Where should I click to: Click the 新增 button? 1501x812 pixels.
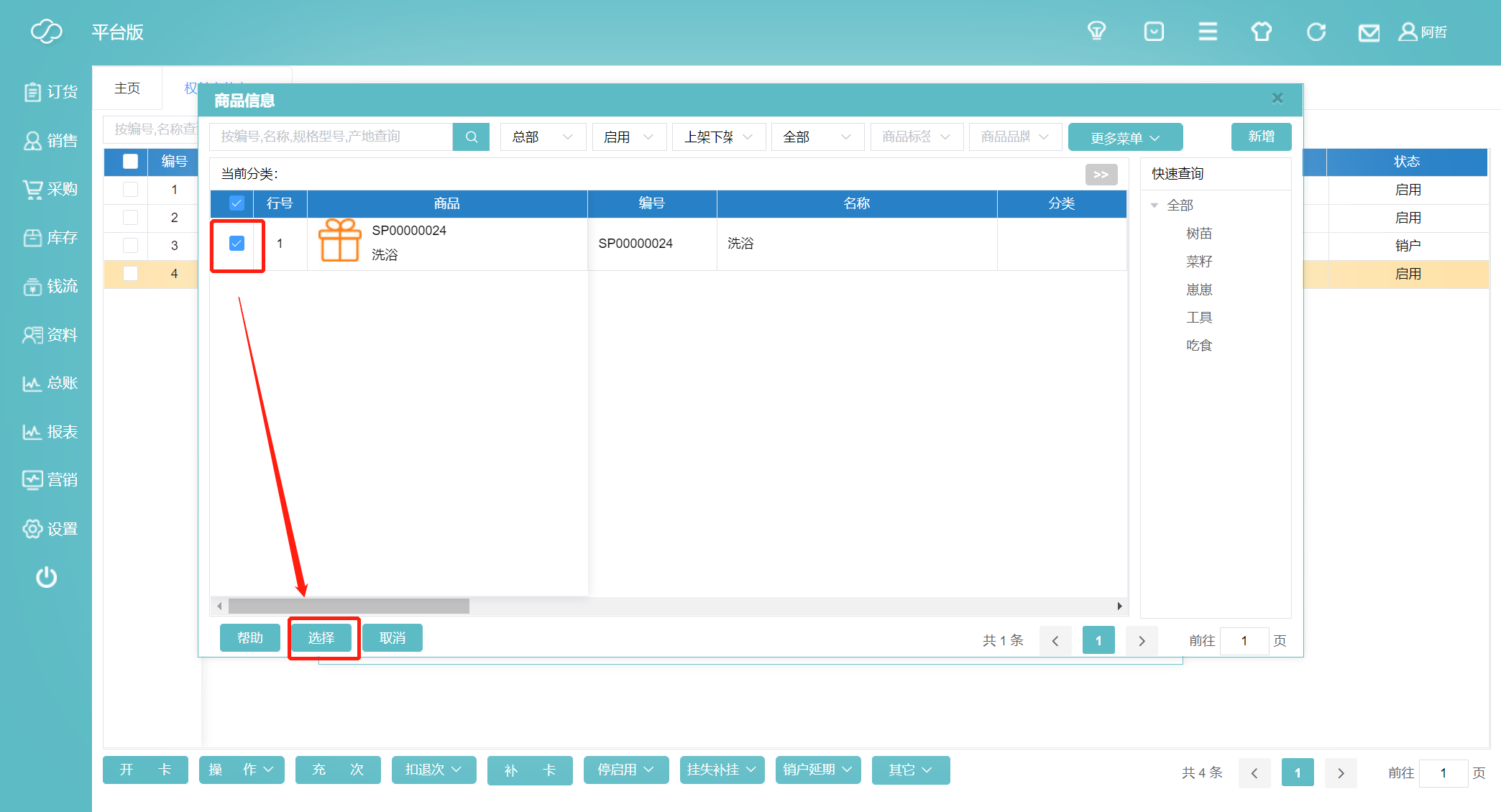coord(1261,137)
